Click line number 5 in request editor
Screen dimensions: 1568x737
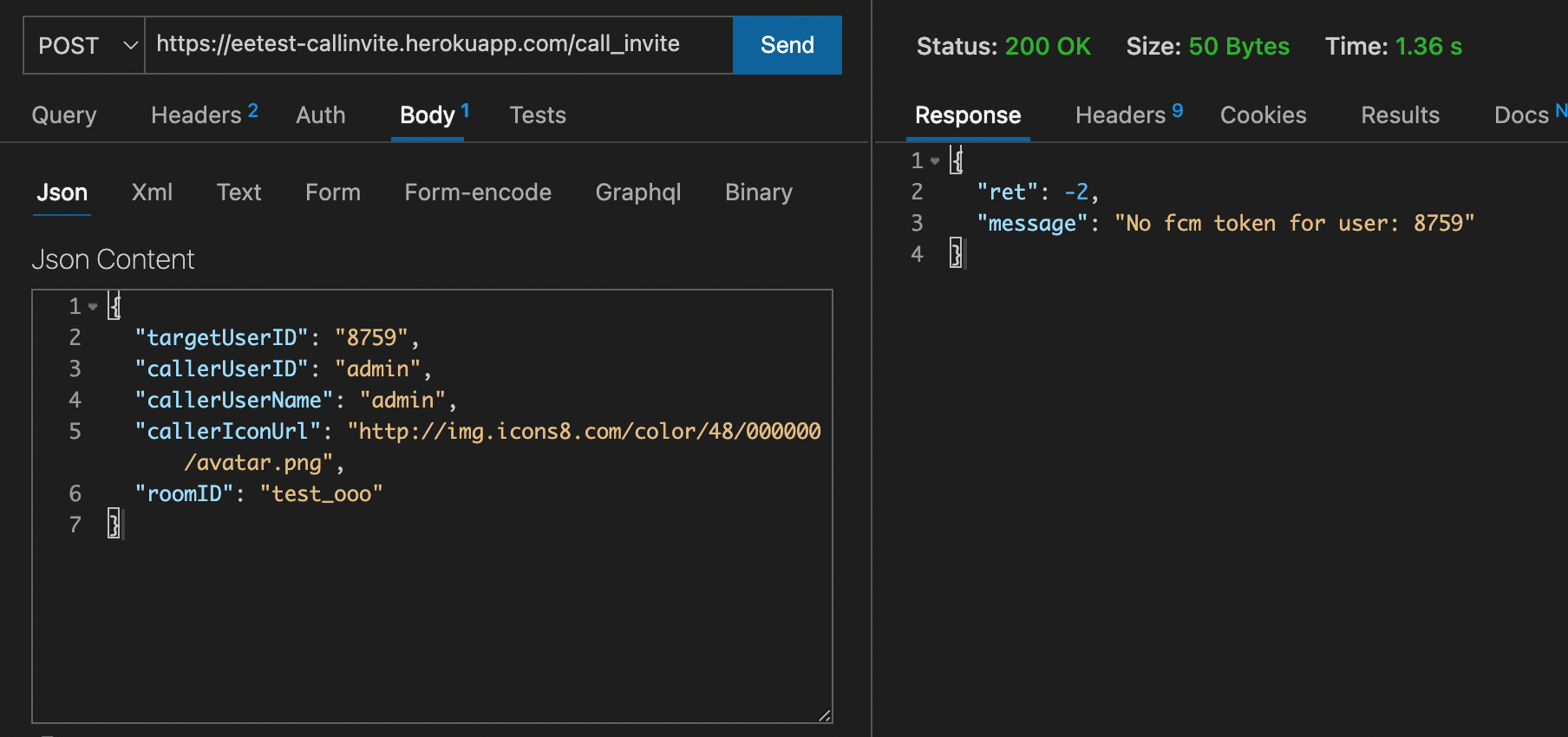[75, 432]
